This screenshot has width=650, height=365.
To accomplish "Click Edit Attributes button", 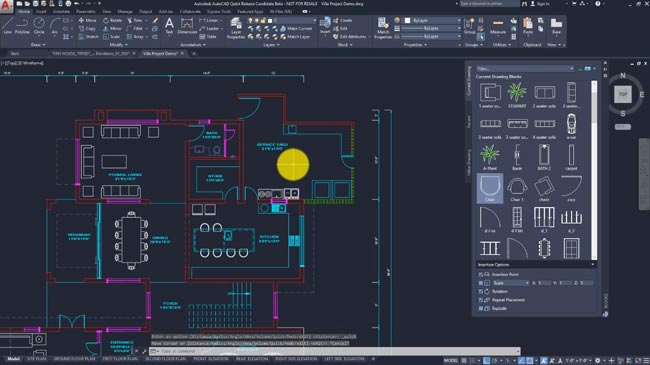I will click(x=349, y=36).
